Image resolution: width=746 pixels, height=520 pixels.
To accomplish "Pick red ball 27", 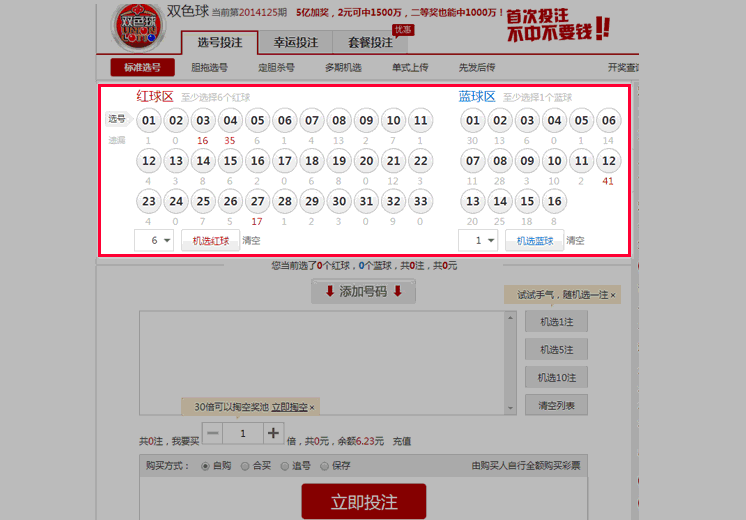I will click(x=257, y=201).
